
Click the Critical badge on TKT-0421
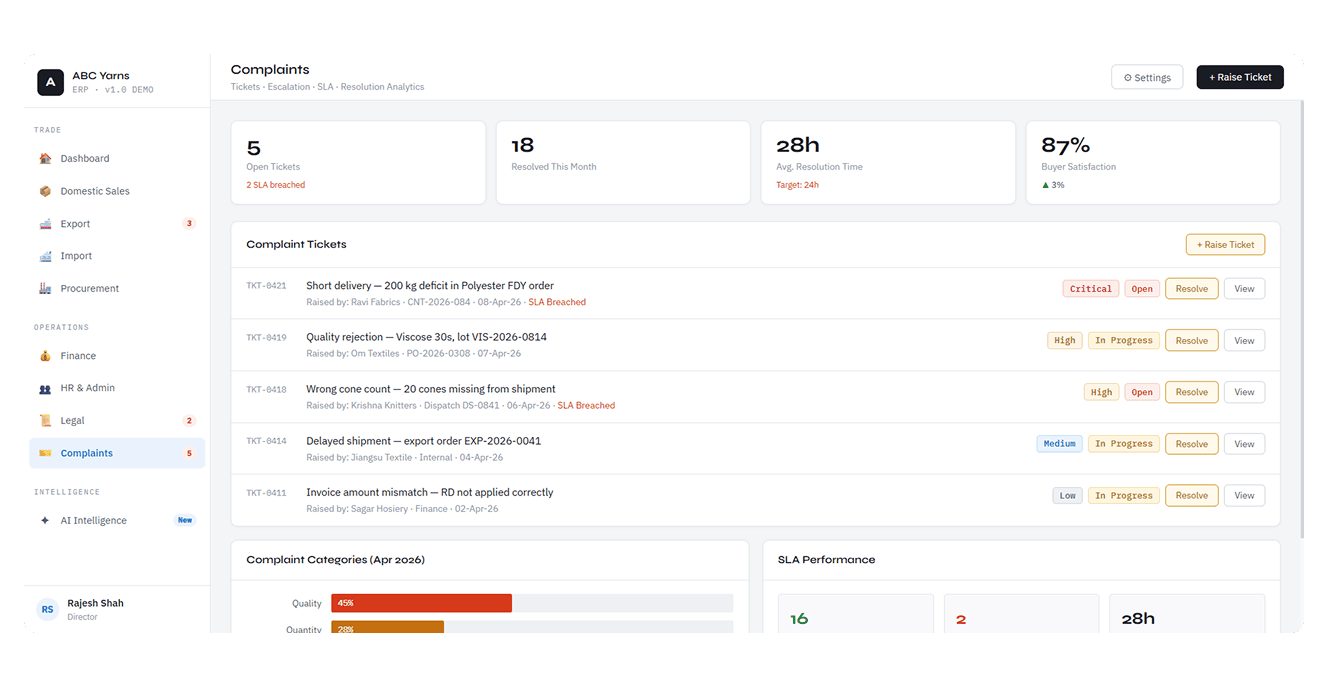(x=1091, y=289)
